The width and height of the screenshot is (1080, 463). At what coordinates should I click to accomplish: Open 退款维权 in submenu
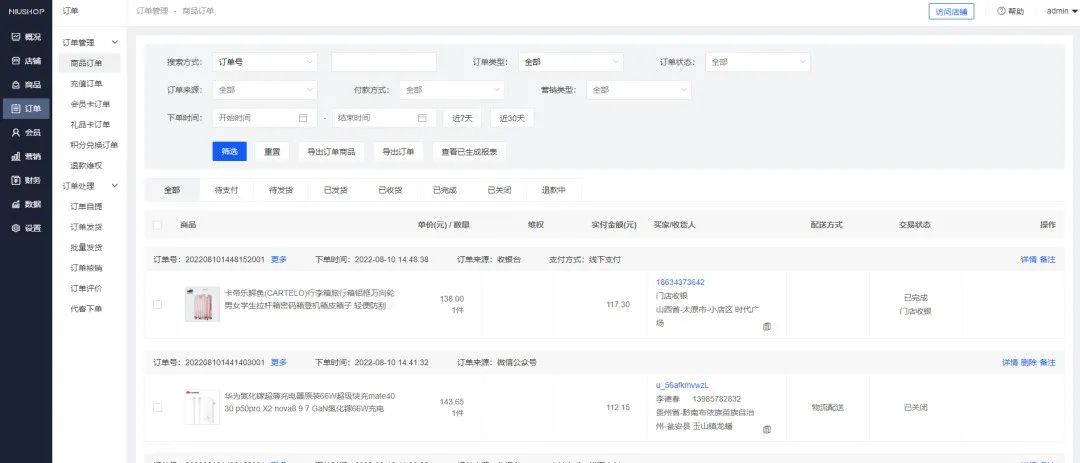click(86, 165)
